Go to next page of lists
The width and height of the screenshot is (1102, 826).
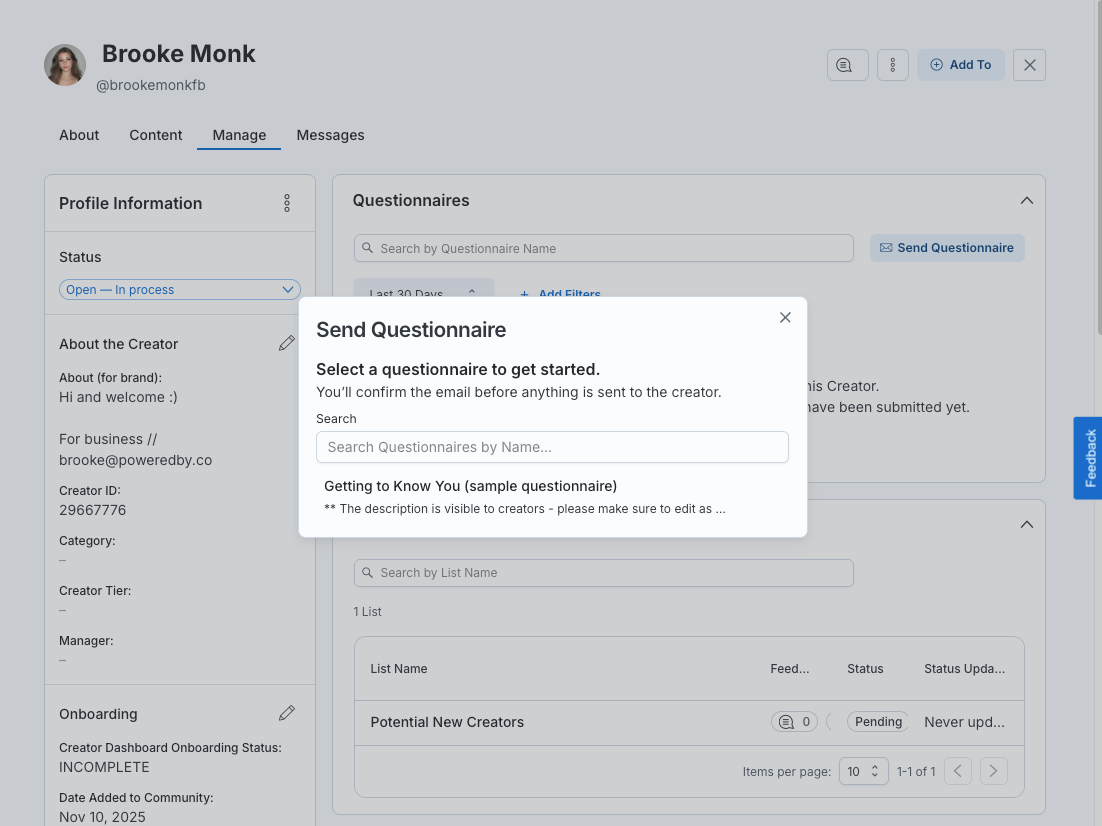coord(993,771)
